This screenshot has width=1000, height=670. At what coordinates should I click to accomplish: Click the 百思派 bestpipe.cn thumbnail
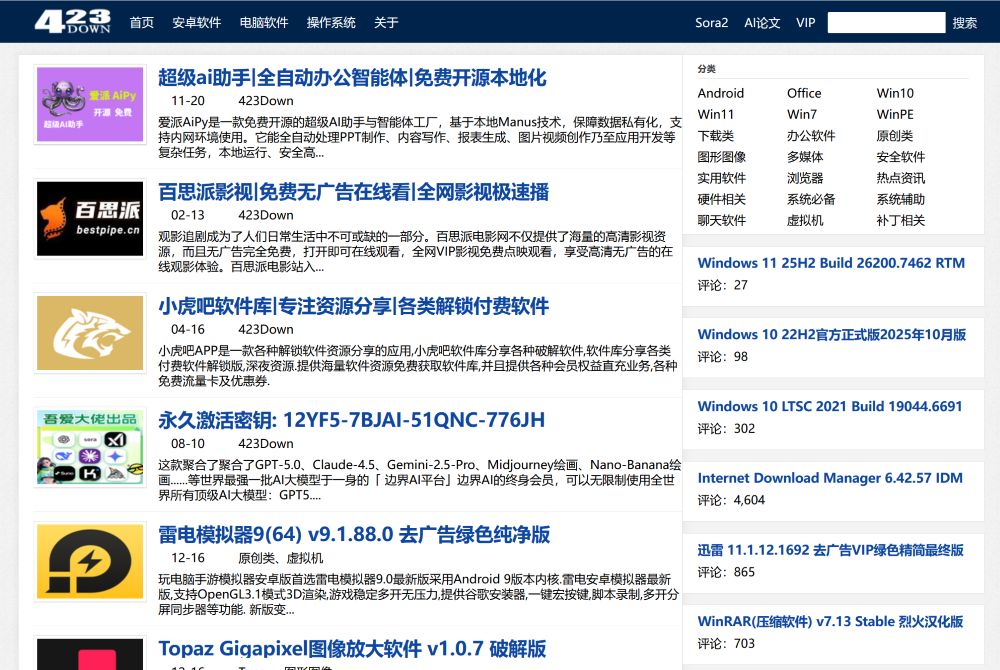tap(90, 219)
